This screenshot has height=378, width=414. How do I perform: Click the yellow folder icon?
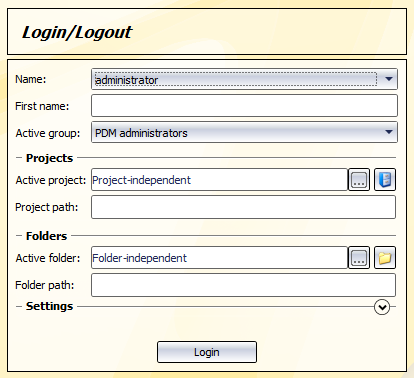(x=385, y=258)
